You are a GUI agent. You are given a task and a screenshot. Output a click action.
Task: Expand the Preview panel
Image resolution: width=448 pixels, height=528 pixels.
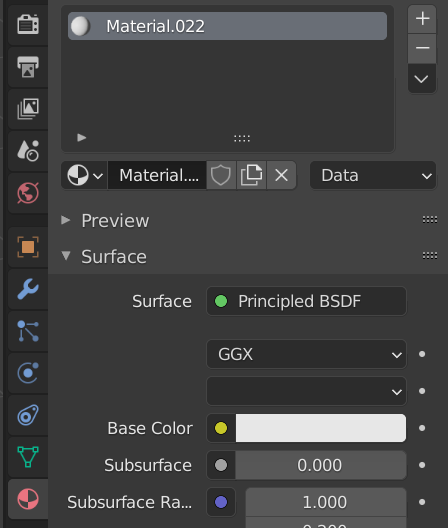tap(66, 220)
